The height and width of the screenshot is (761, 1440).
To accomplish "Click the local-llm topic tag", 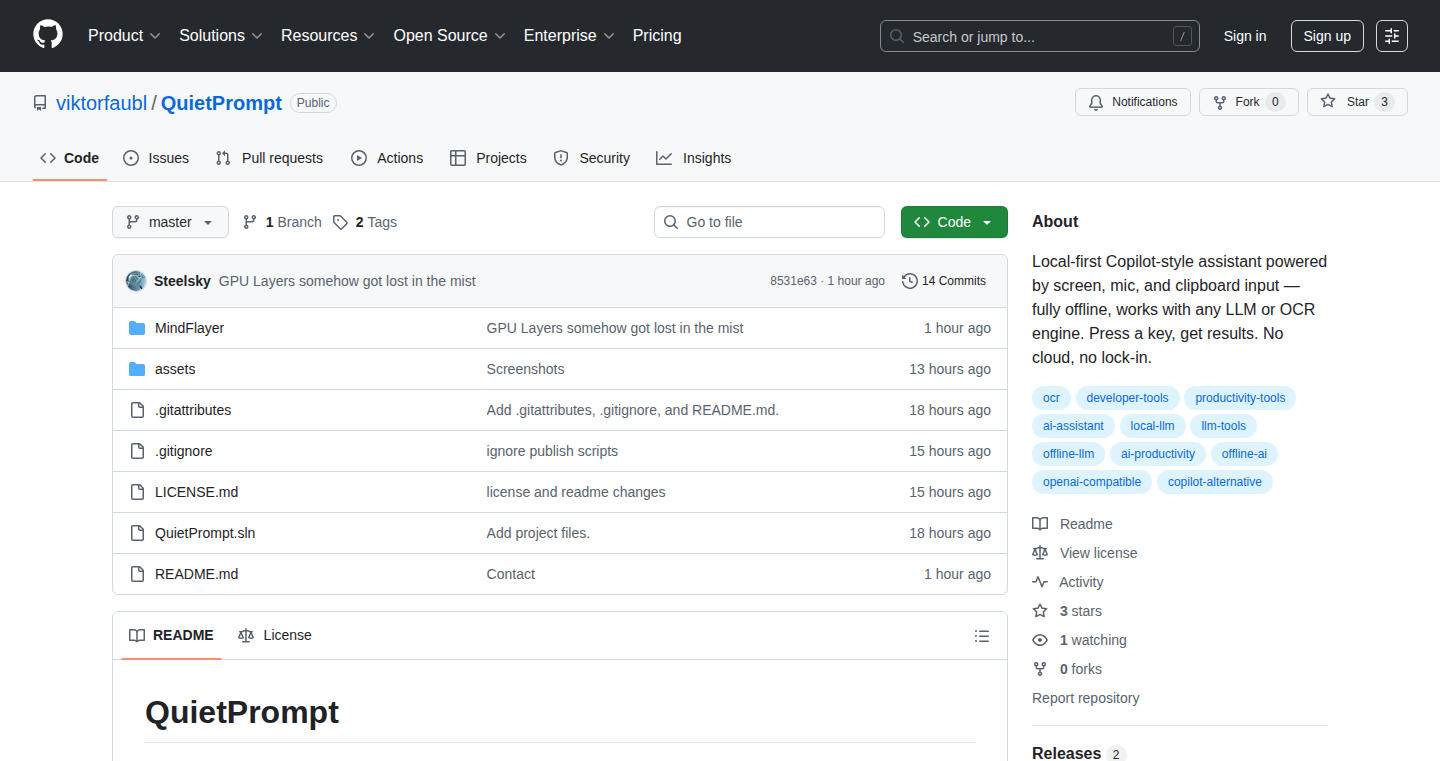I will click(1152, 426).
